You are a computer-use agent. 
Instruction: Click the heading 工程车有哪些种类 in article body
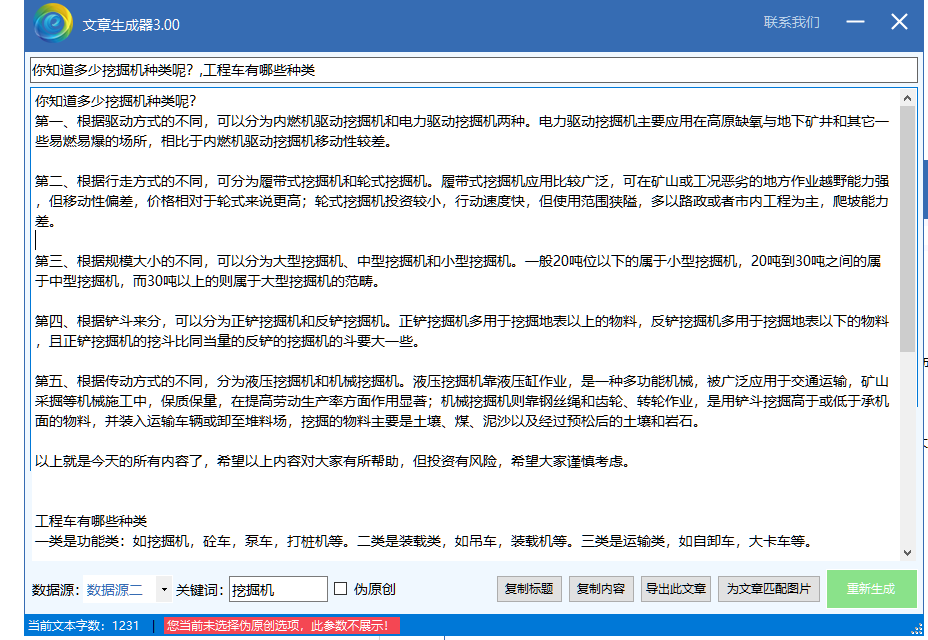[91, 521]
